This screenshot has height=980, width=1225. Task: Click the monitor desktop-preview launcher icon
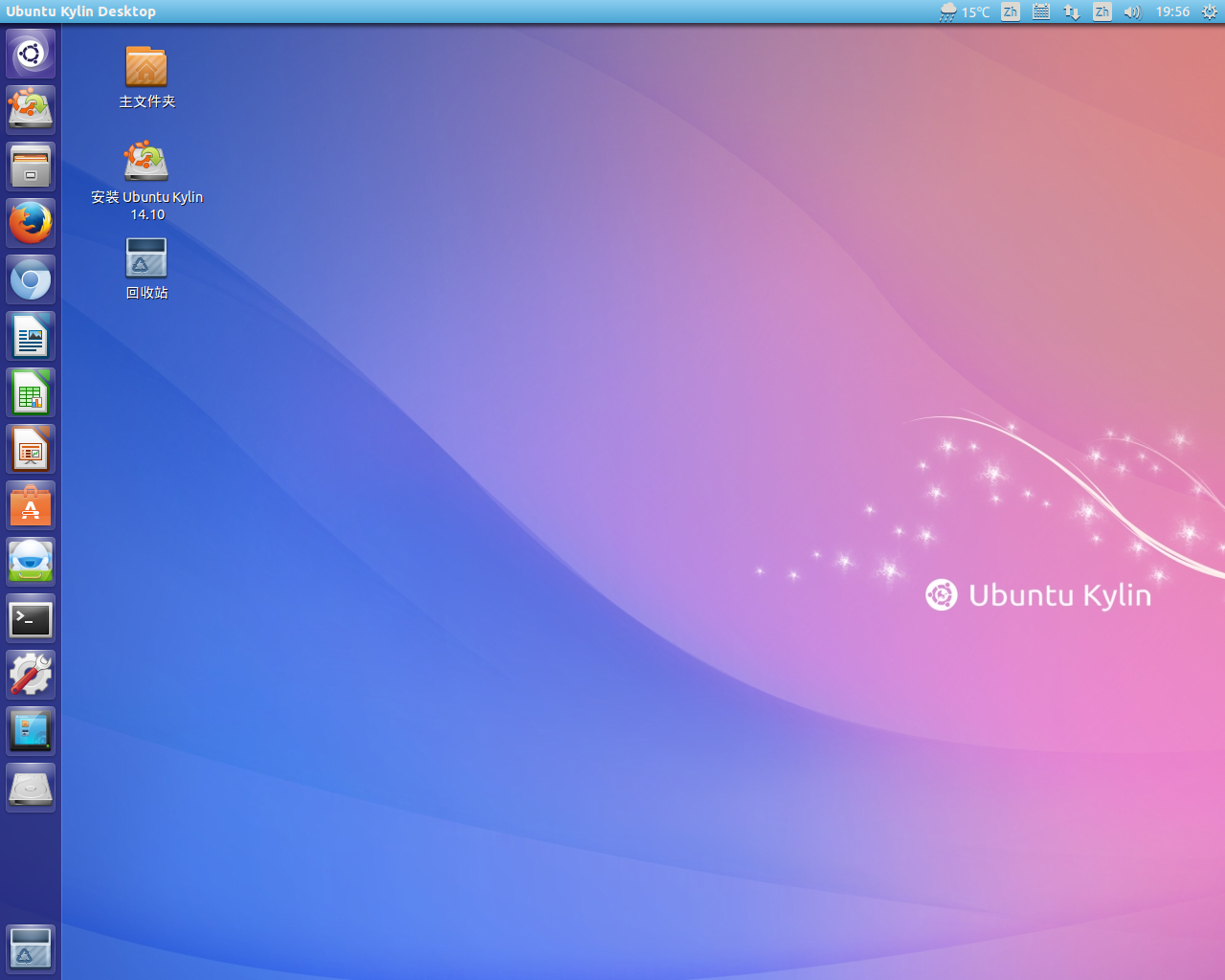pos(31,731)
